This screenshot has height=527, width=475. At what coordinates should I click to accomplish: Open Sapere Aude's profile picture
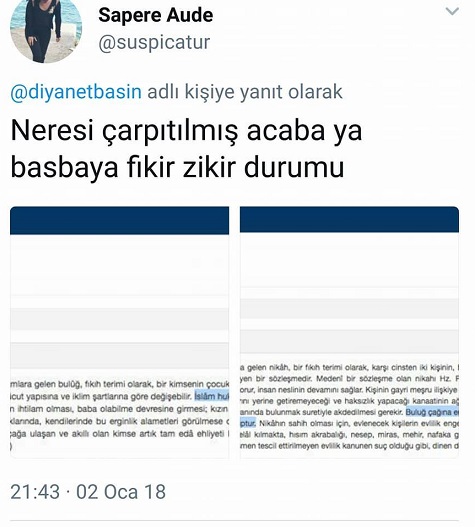[x=46, y=30]
